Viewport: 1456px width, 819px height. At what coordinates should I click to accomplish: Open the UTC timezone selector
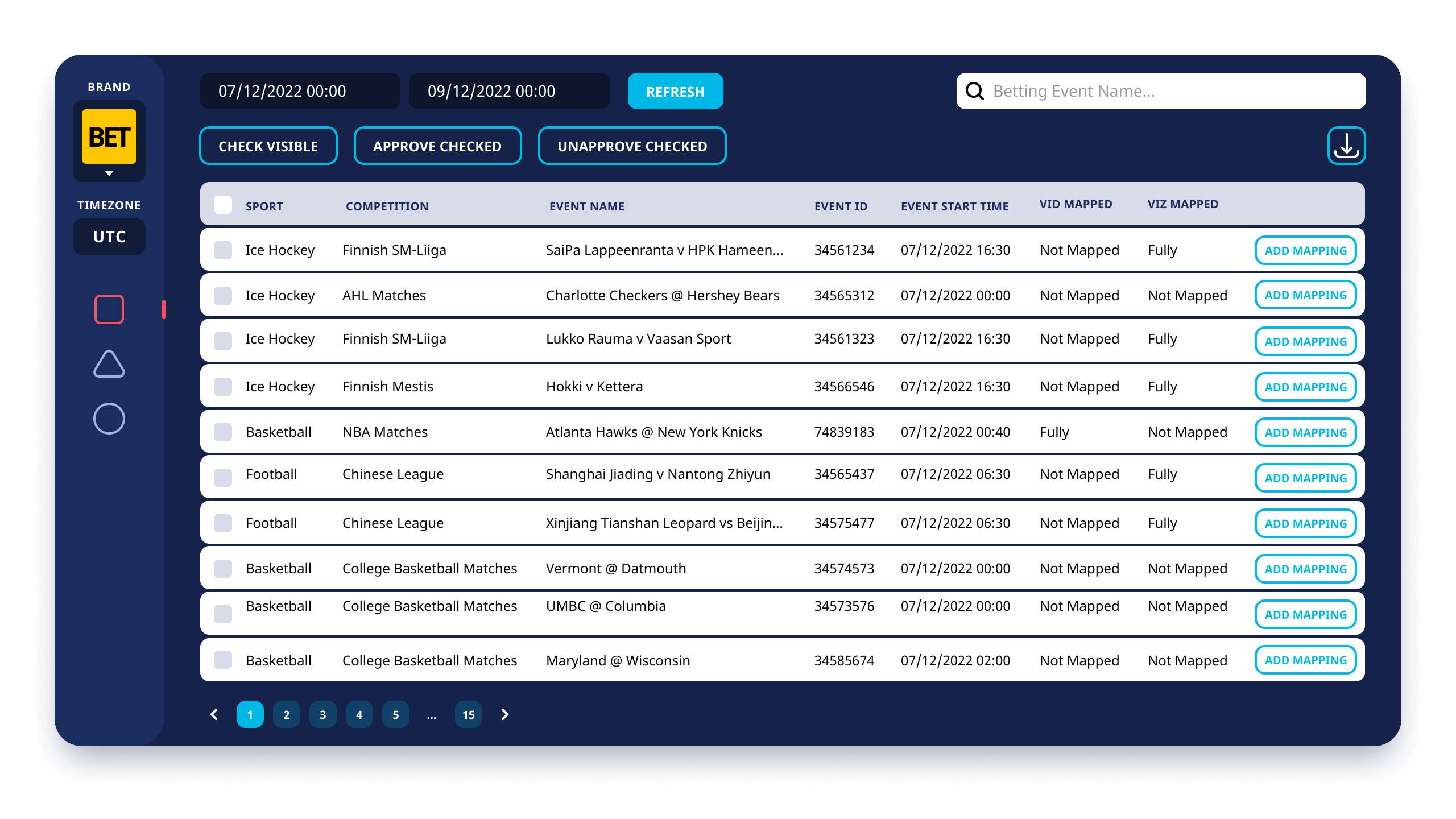coord(109,237)
